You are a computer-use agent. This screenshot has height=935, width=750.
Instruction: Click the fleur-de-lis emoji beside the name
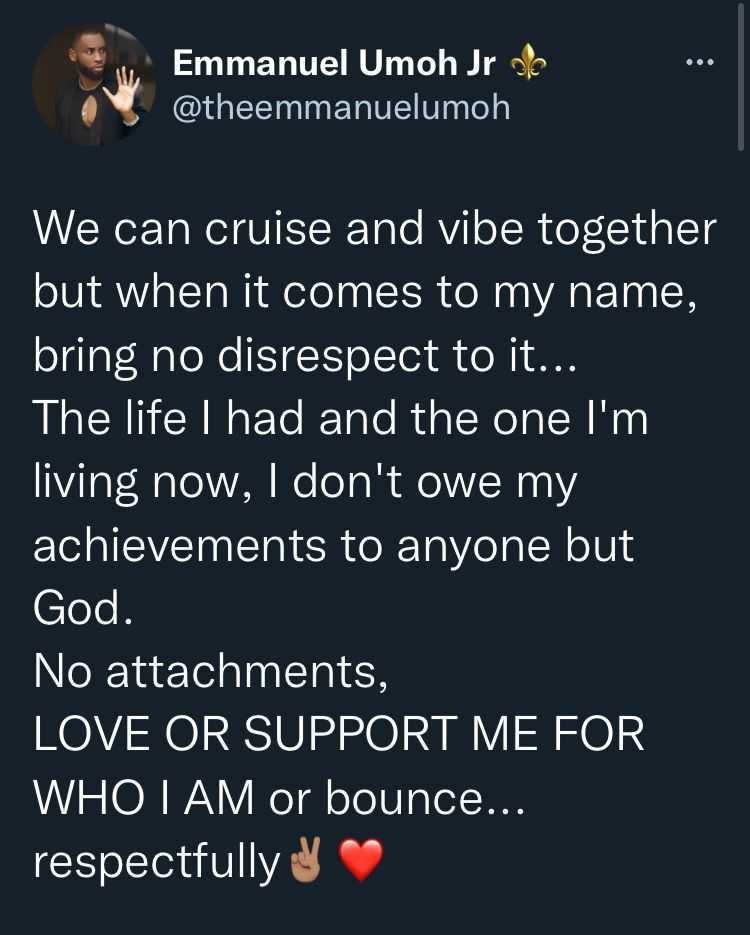[529, 61]
